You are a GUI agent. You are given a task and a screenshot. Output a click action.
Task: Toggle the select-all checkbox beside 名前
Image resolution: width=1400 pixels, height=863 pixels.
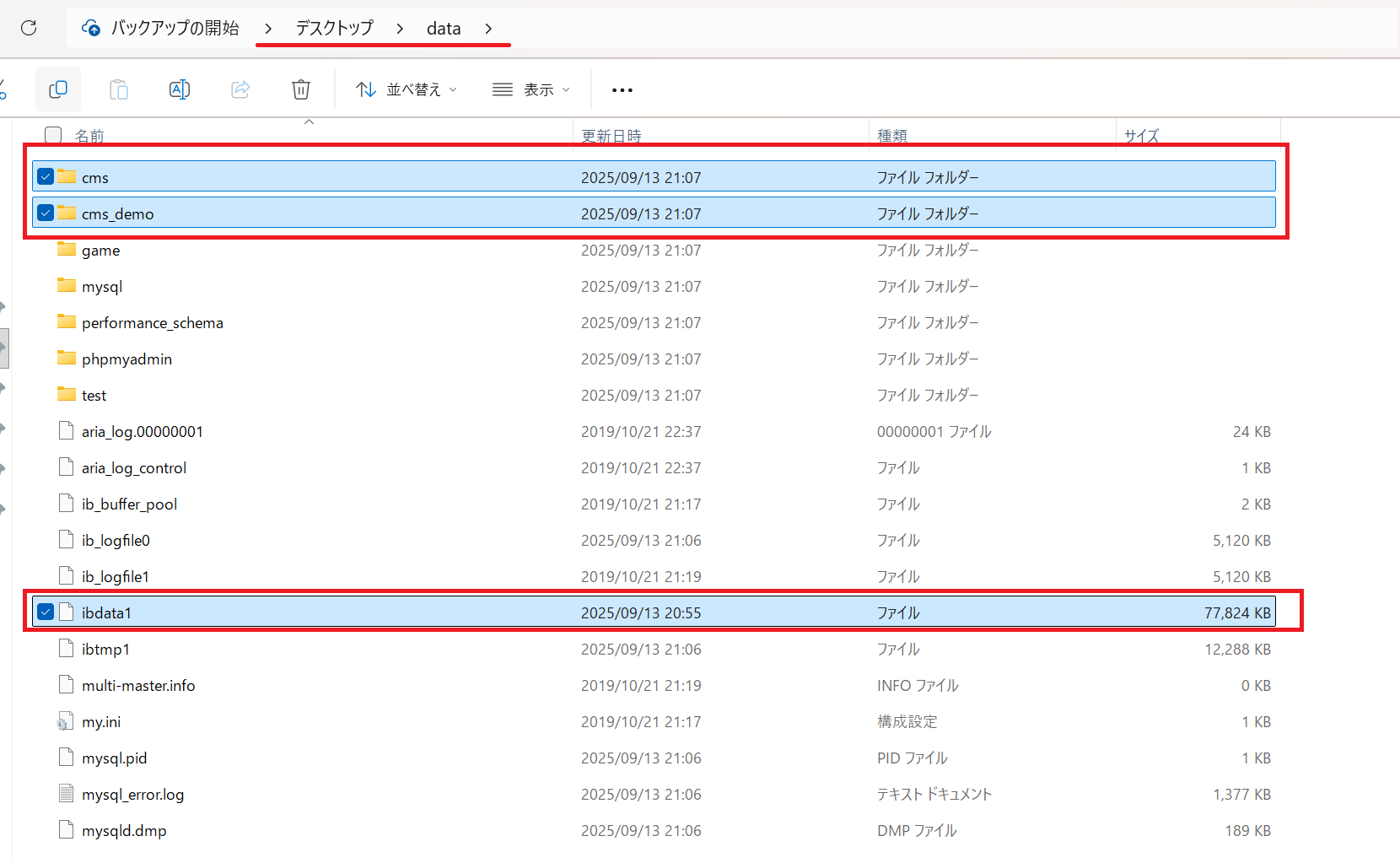53,135
